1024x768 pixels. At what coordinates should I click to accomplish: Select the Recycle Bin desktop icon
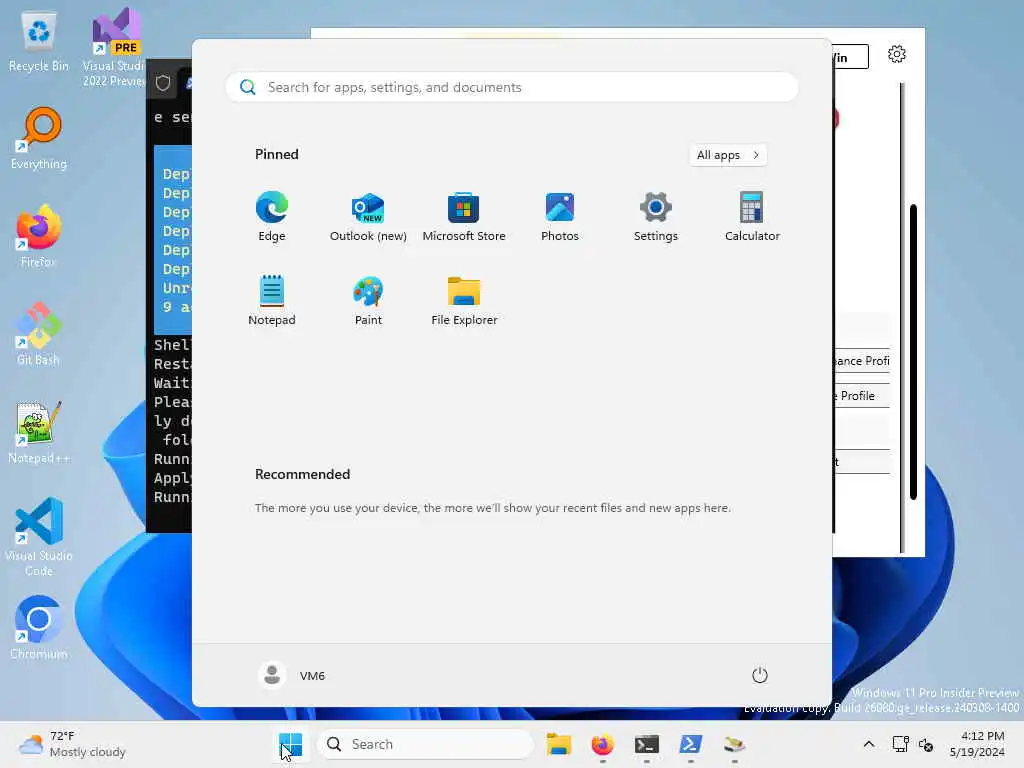[39, 42]
